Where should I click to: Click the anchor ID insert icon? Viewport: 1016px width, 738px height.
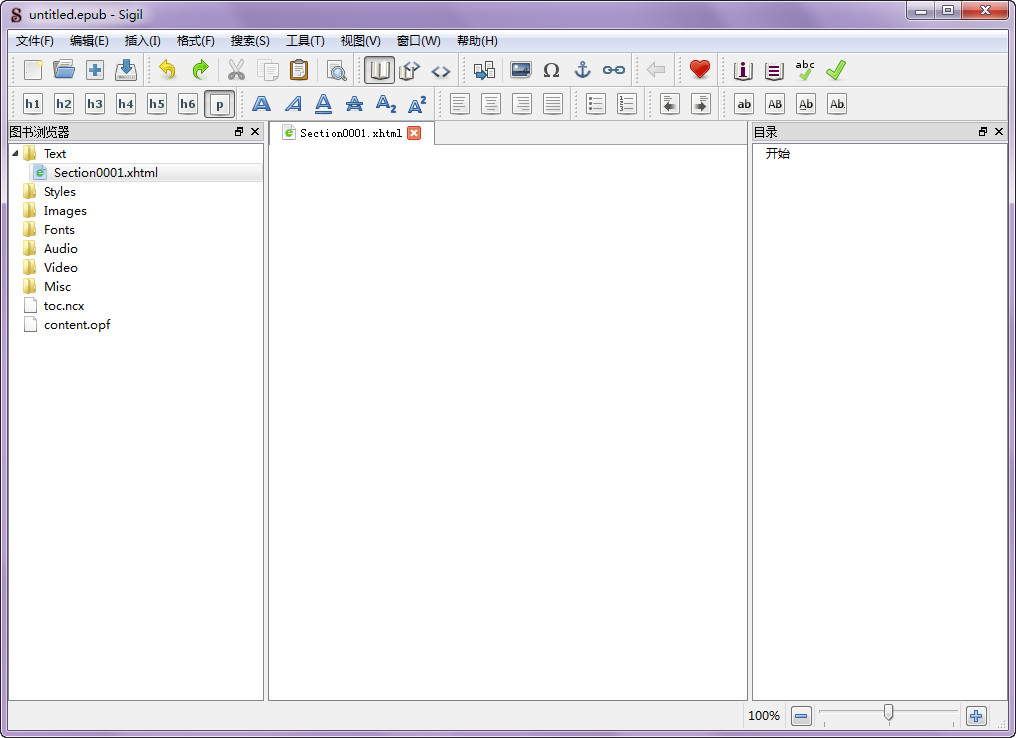point(582,70)
